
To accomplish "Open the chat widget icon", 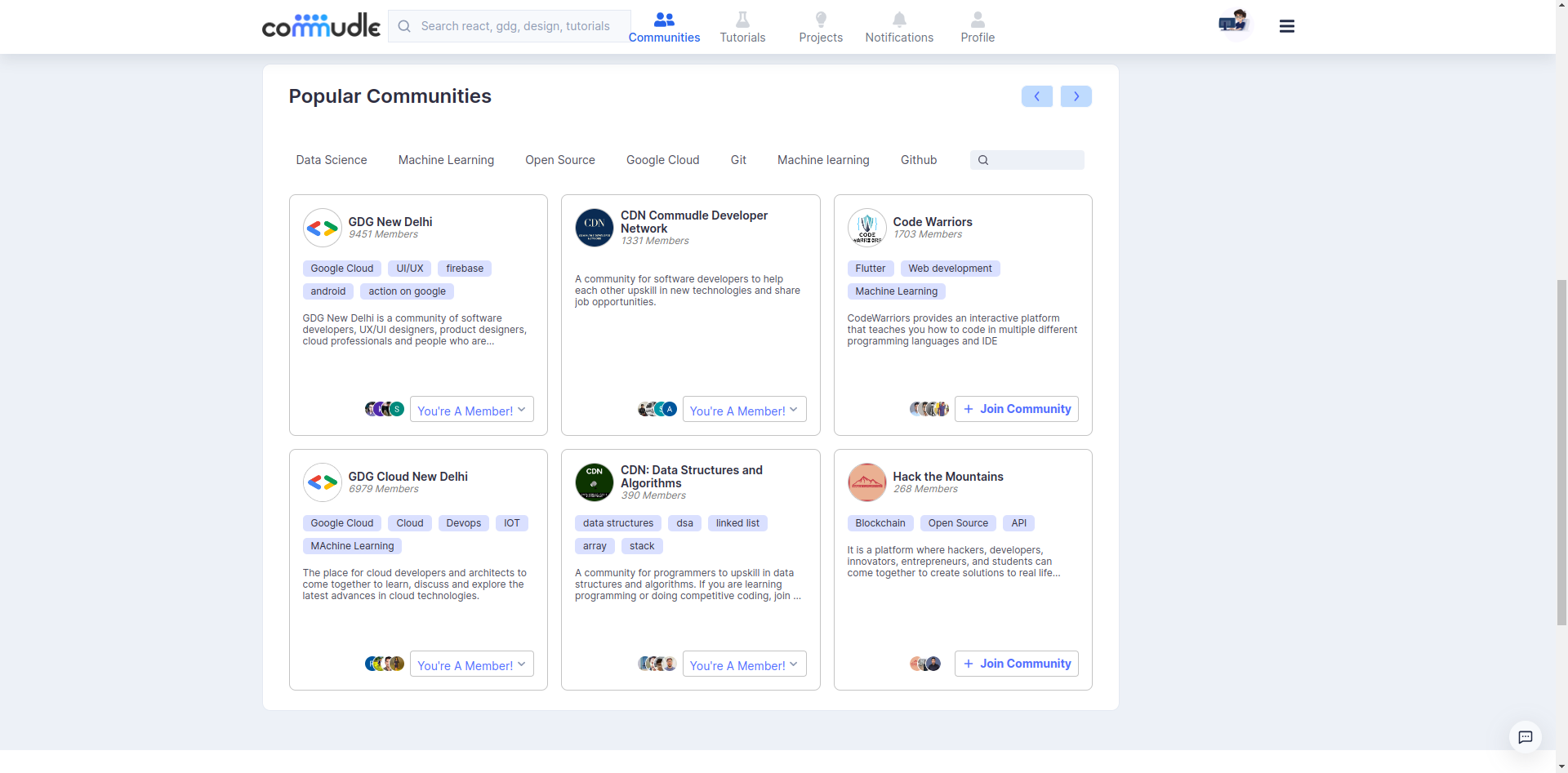I will (1526, 737).
